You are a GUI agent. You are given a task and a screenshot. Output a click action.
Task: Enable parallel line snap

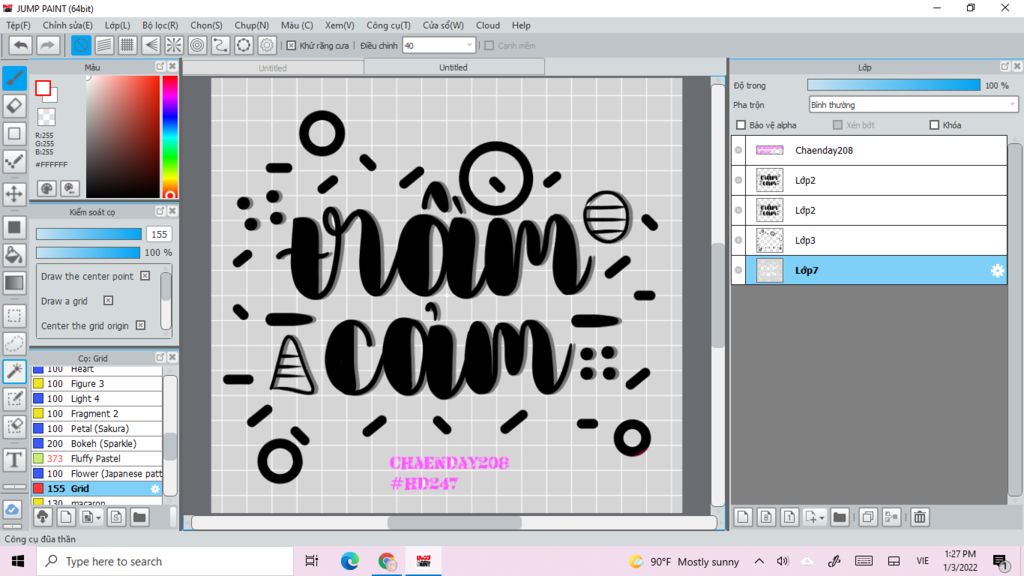(104, 45)
